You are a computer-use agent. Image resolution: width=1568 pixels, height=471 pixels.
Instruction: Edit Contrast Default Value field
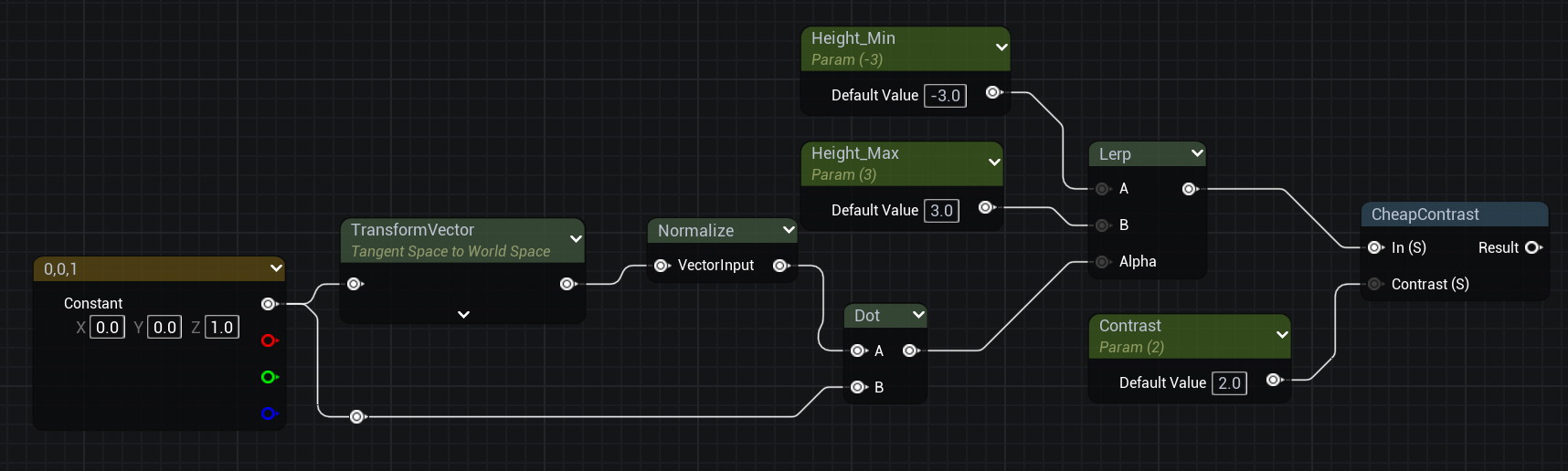click(x=1229, y=382)
